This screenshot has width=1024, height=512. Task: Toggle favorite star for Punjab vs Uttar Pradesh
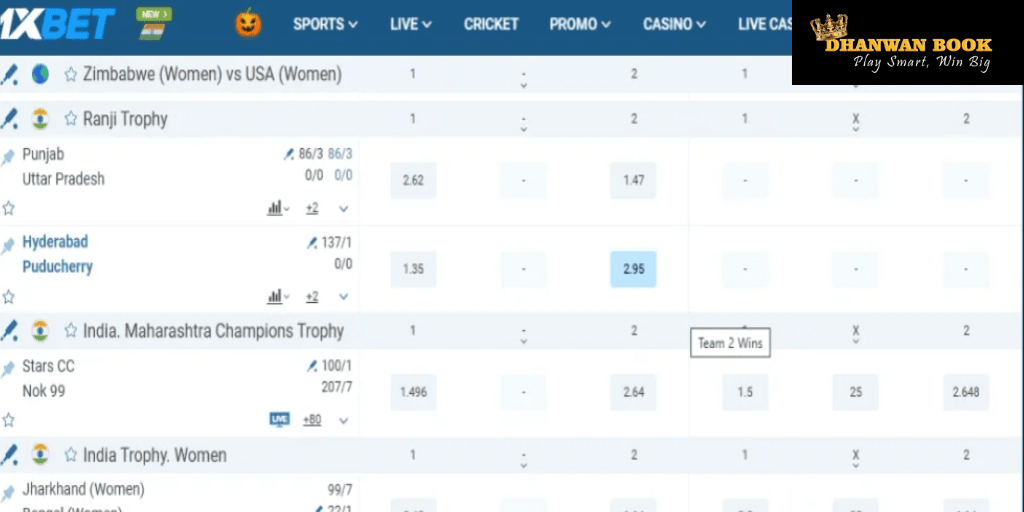coord(9,208)
